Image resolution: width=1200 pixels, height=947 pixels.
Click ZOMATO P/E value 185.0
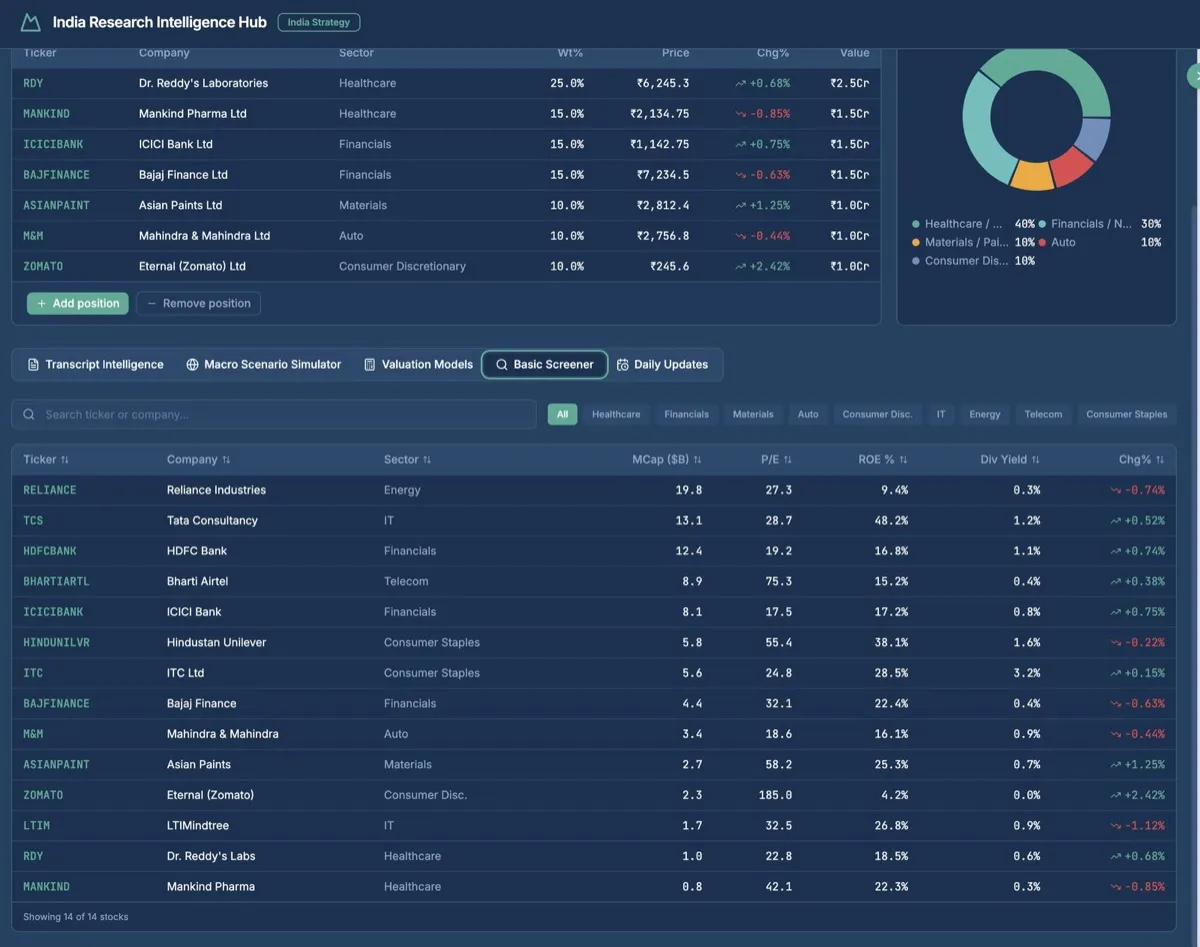click(775, 796)
